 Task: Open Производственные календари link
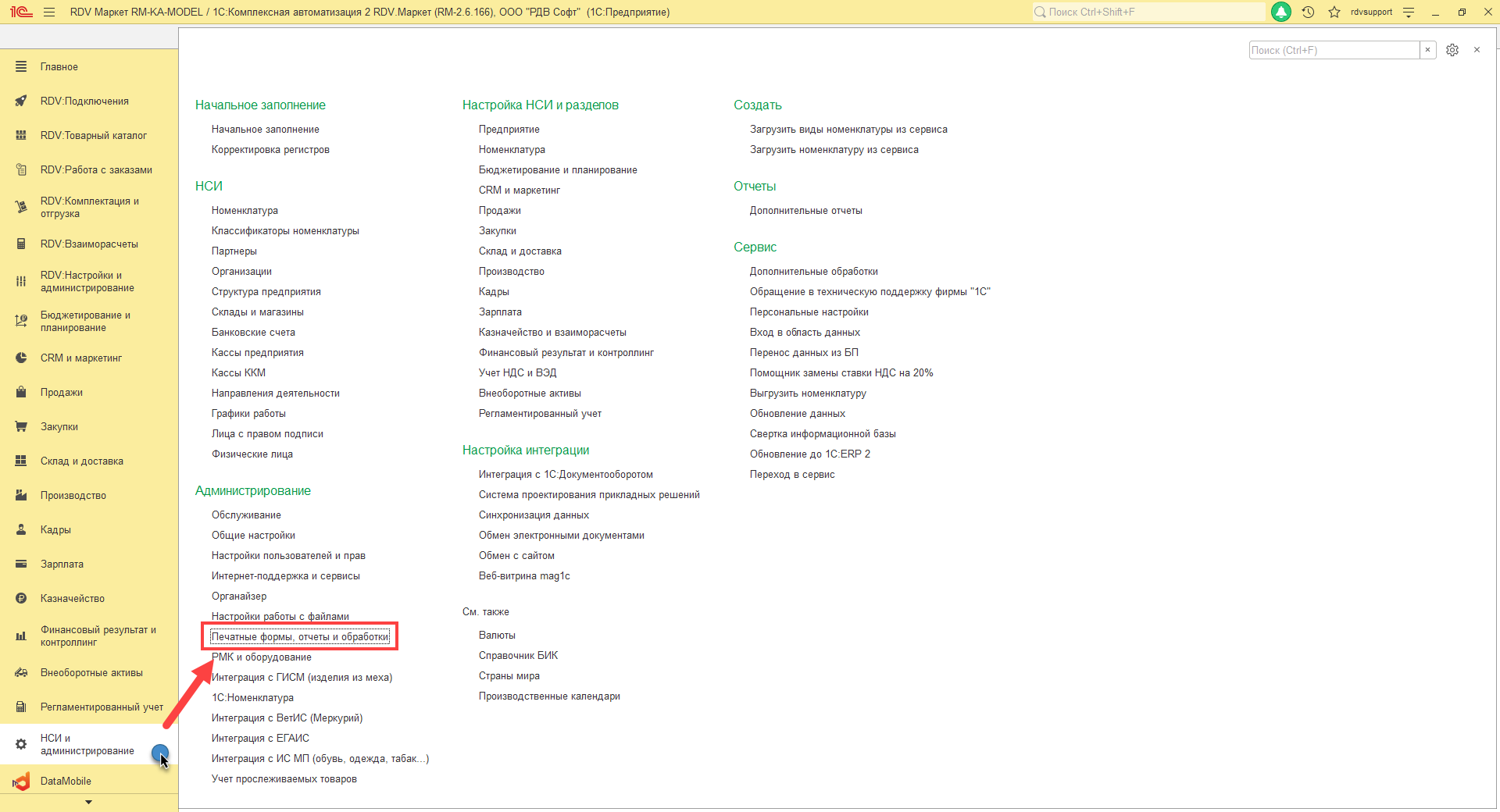coord(549,696)
